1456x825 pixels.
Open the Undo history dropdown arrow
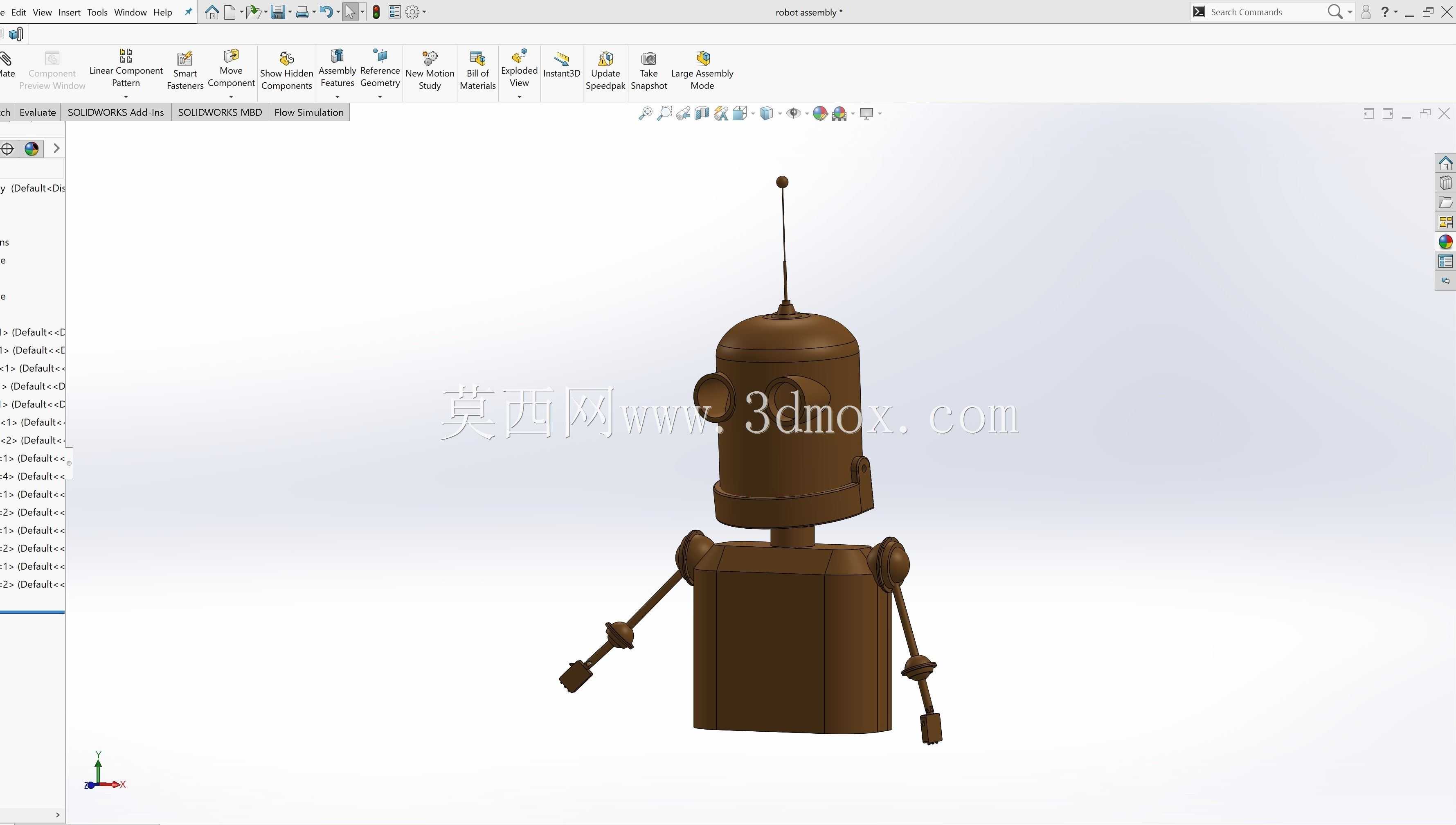338,12
